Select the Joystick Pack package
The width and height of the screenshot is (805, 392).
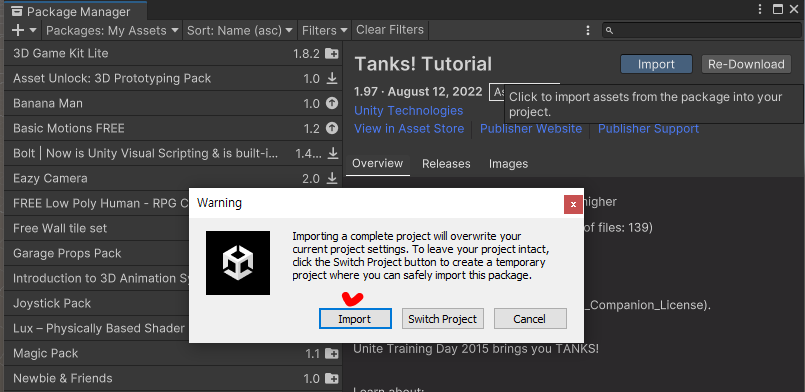pos(97,303)
